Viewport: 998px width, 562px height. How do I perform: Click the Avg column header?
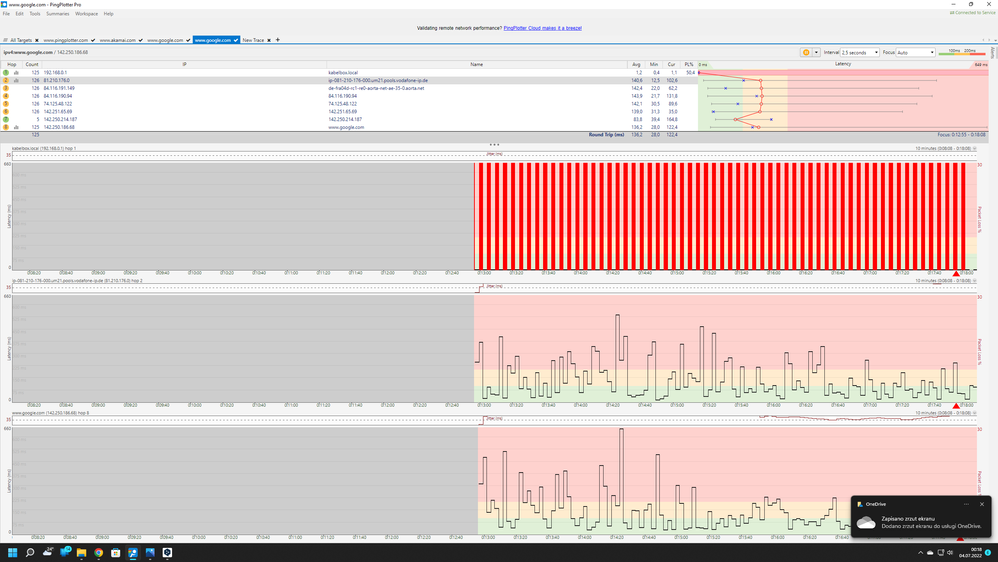click(x=637, y=64)
